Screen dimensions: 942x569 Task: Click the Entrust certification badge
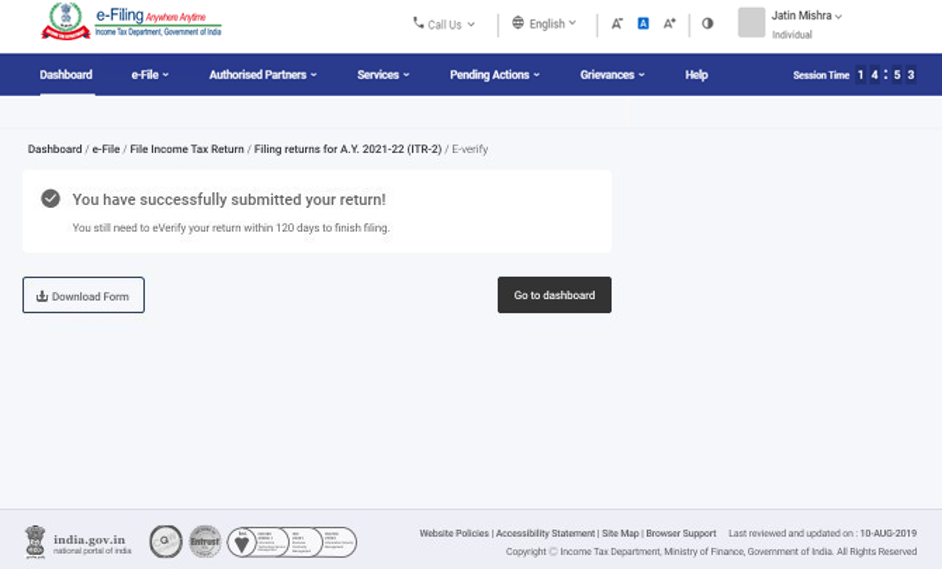coord(205,542)
